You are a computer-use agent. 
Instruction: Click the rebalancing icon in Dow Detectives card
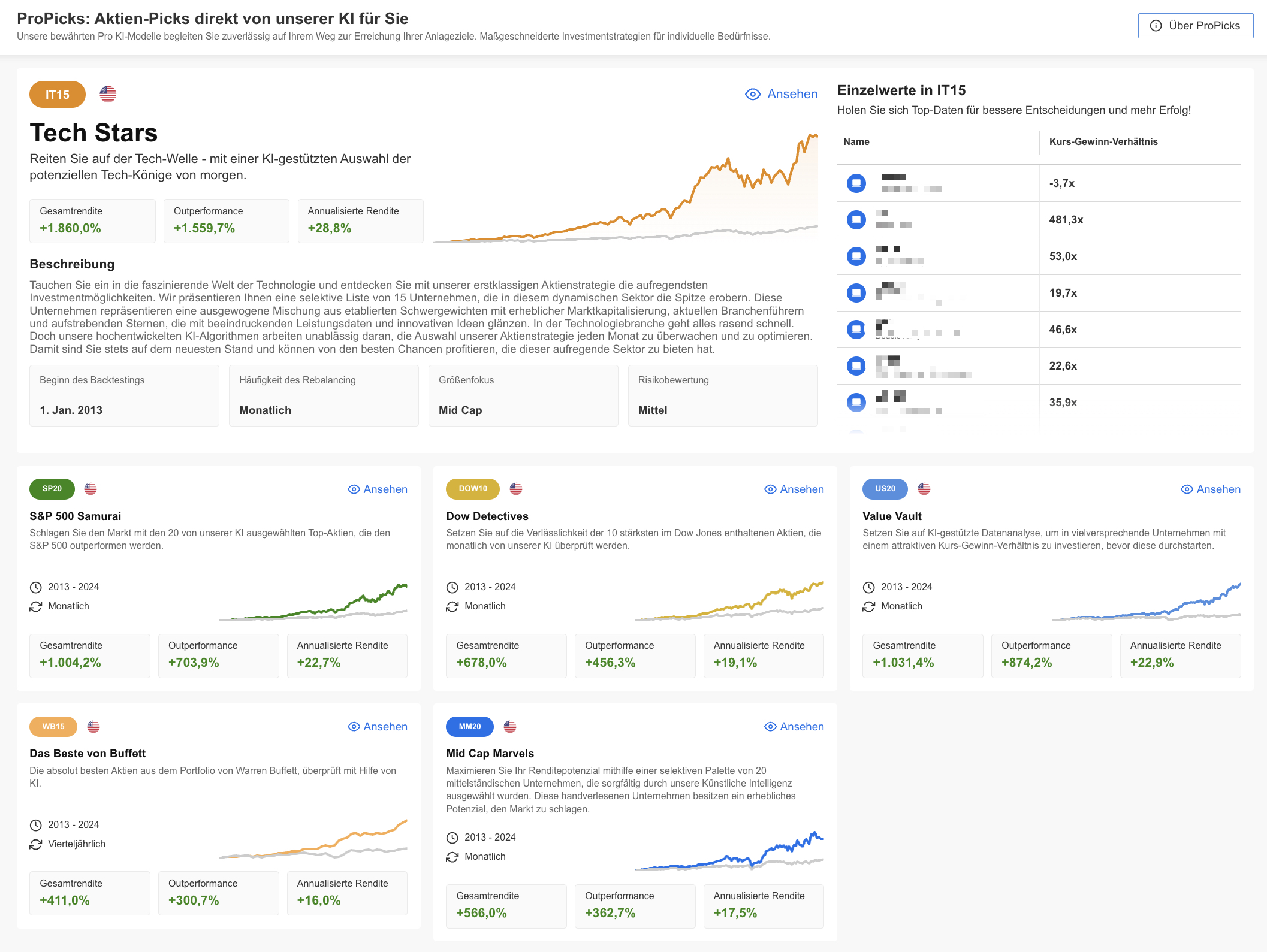pyautogui.click(x=452, y=607)
